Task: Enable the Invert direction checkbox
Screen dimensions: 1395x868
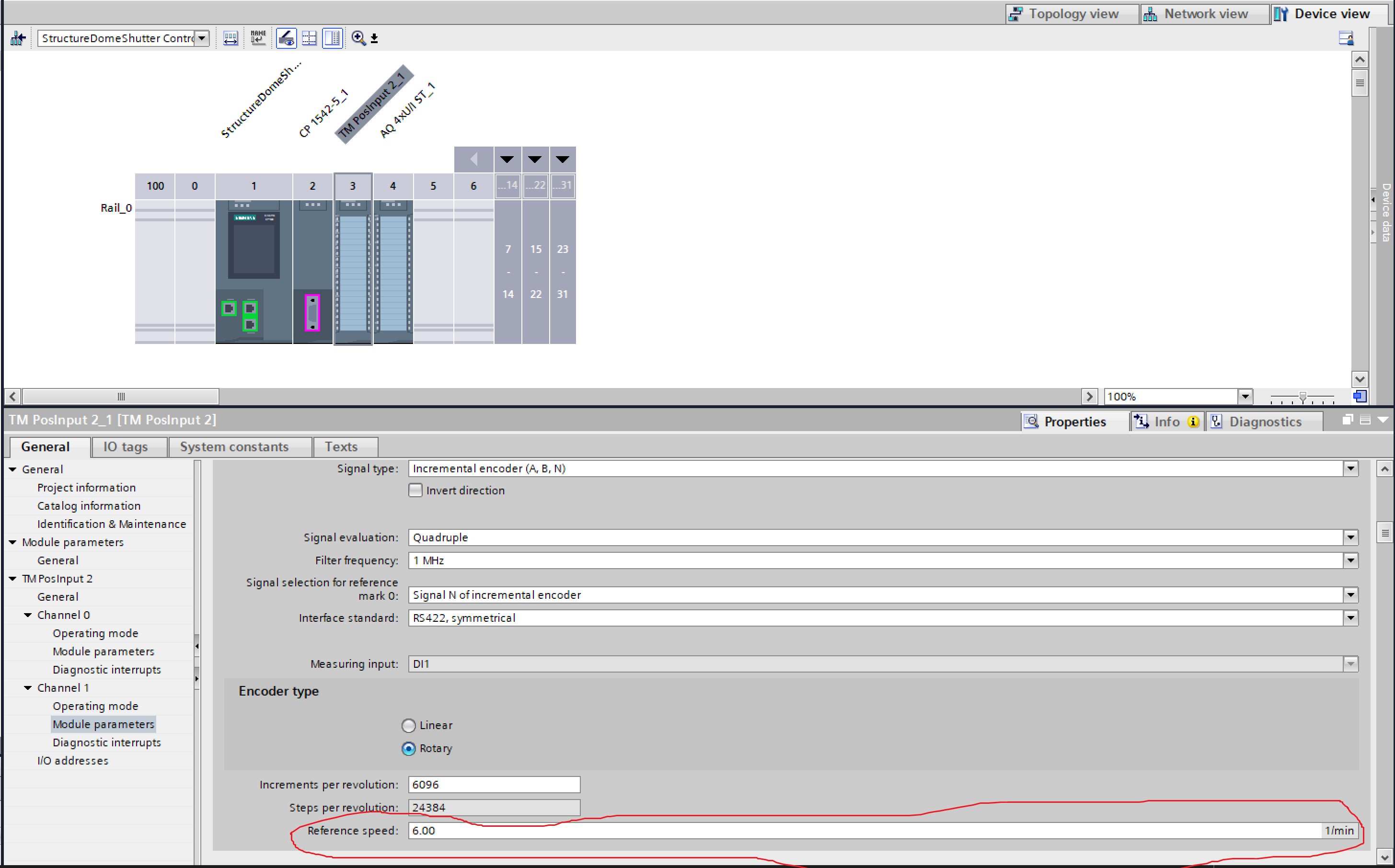Action: pyautogui.click(x=415, y=490)
